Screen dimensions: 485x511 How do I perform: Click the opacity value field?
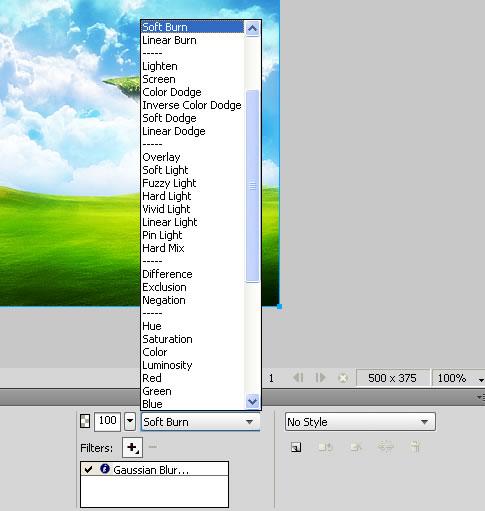(107, 421)
